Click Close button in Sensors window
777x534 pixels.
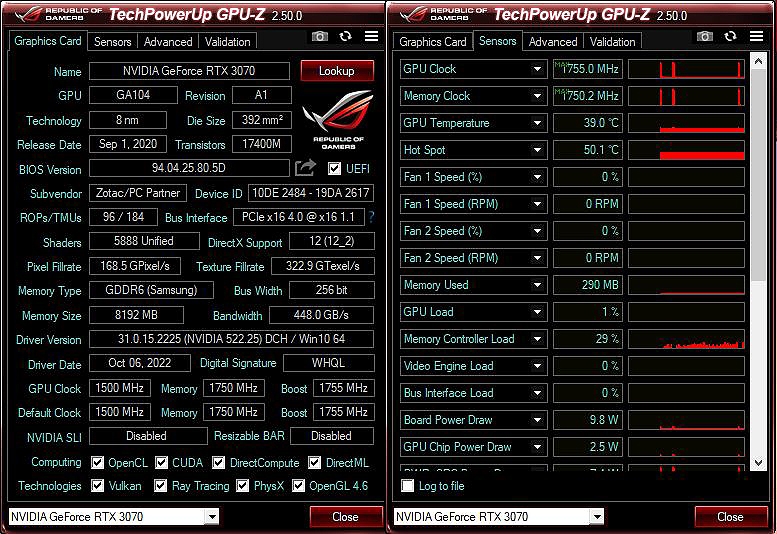[x=730, y=517]
